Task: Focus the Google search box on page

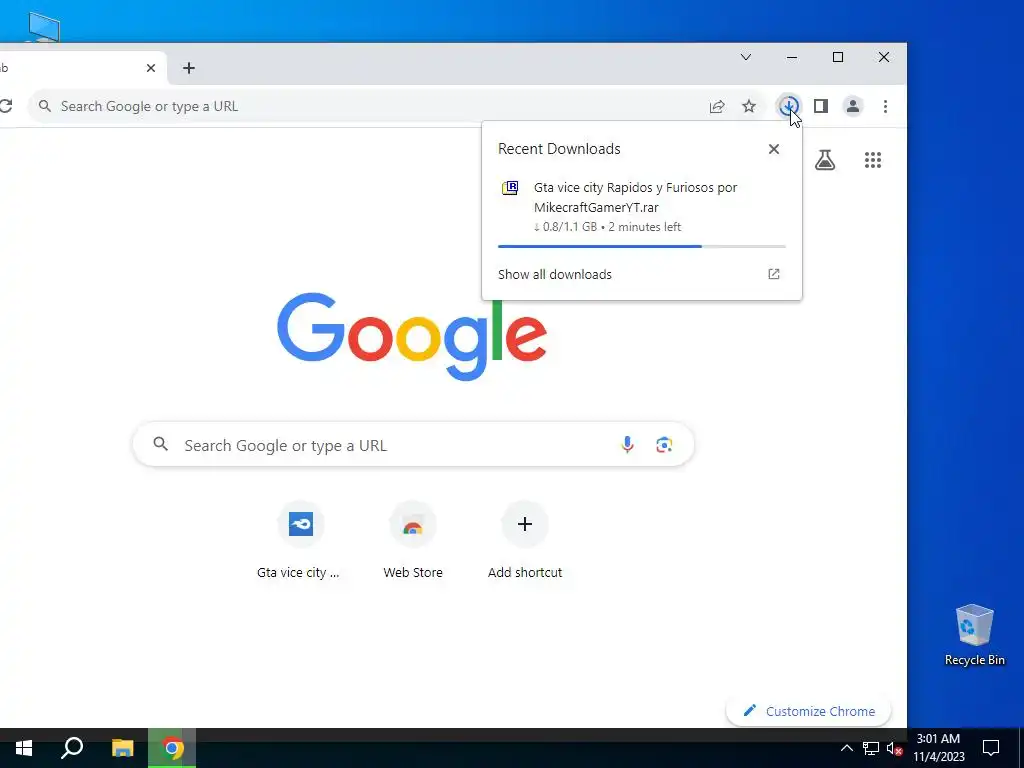Action: (413, 445)
